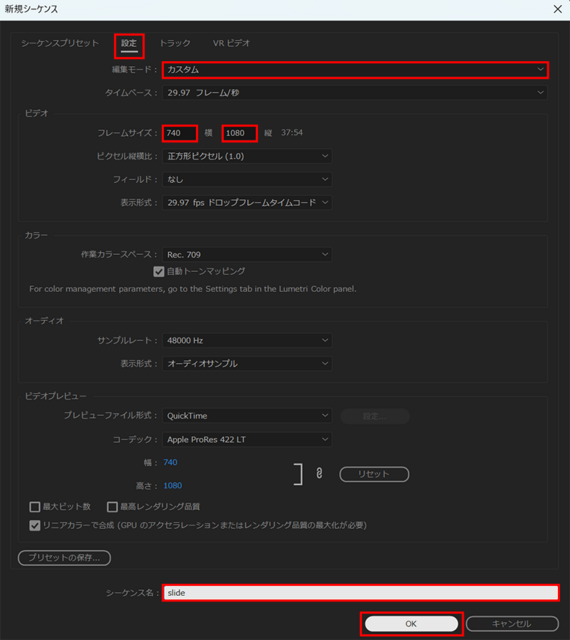Toggle 自動トーンマッピング checkbox

pyautogui.click(x=159, y=271)
